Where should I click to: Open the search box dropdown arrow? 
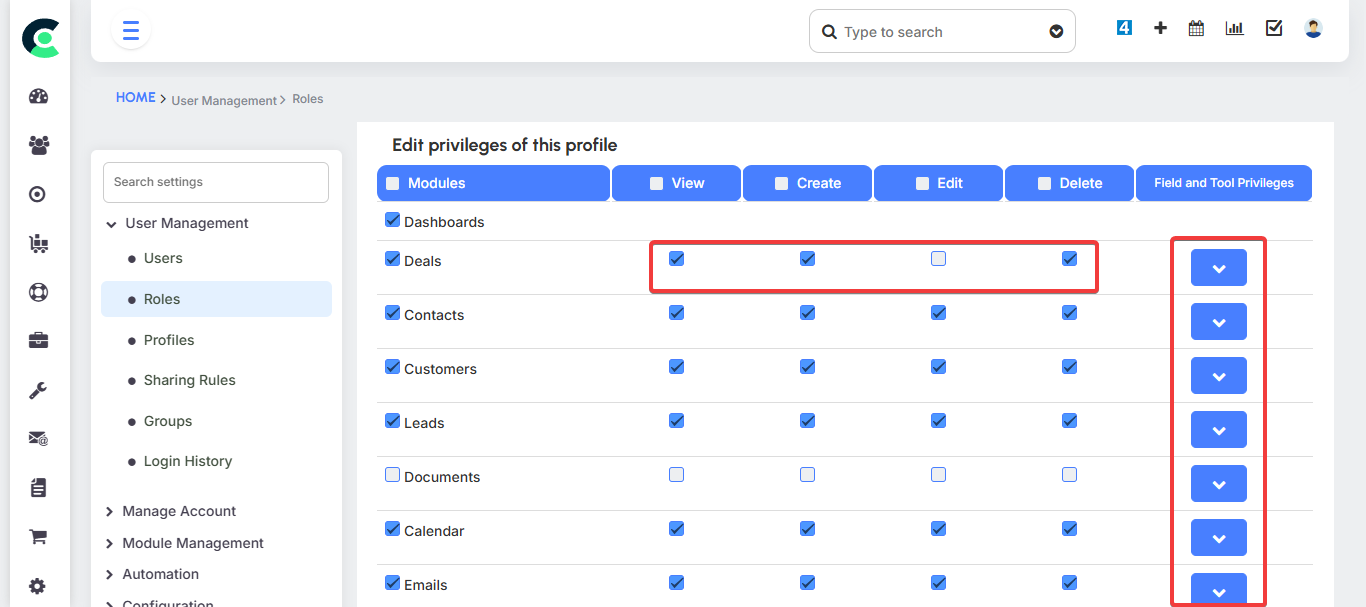pos(1056,32)
